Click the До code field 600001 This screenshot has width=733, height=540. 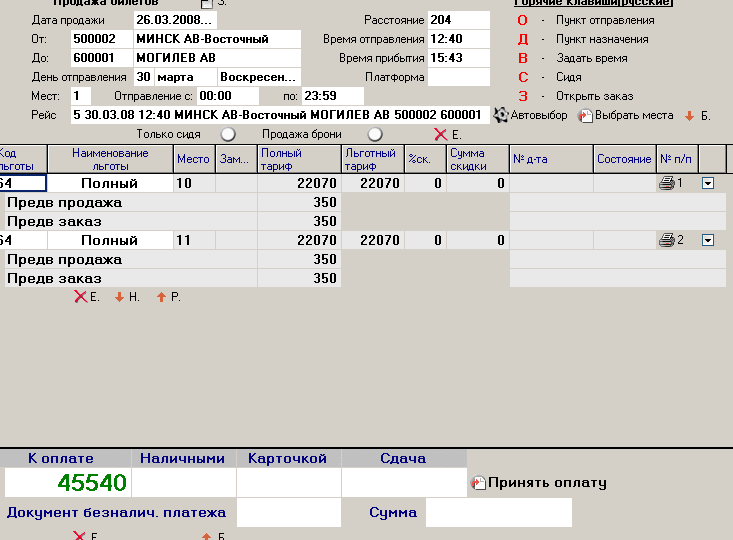(102, 58)
